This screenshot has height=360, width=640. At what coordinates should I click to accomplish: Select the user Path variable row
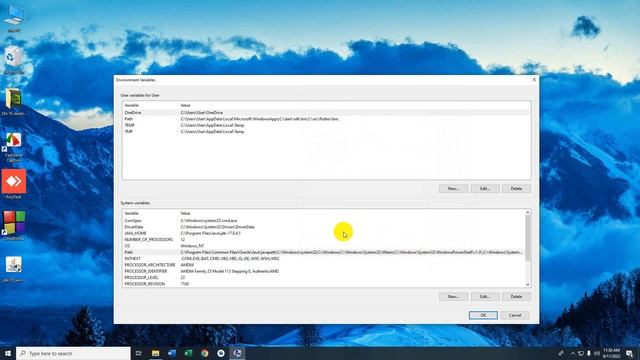[327, 119]
